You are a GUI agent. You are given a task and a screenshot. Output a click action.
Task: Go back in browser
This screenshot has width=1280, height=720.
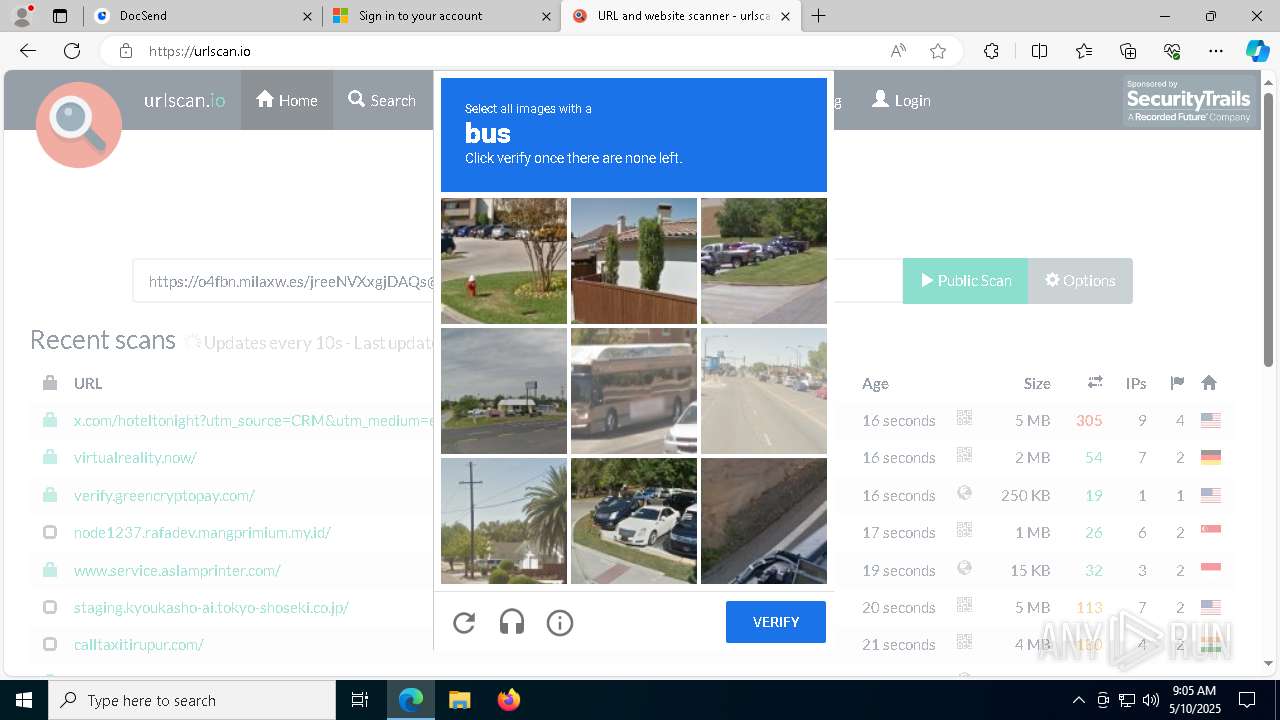pyautogui.click(x=28, y=51)
